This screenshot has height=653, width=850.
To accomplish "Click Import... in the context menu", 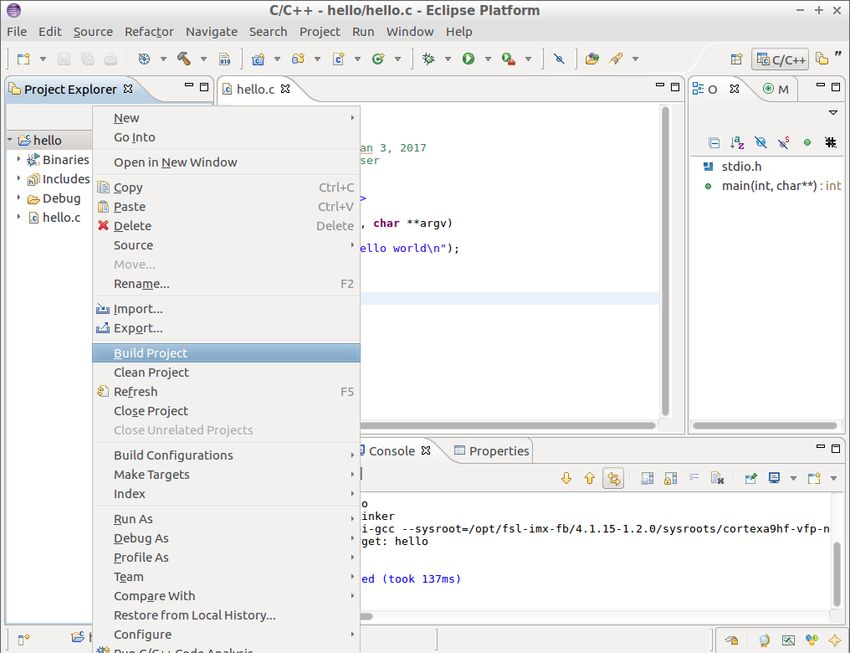I will click(226, 309).
